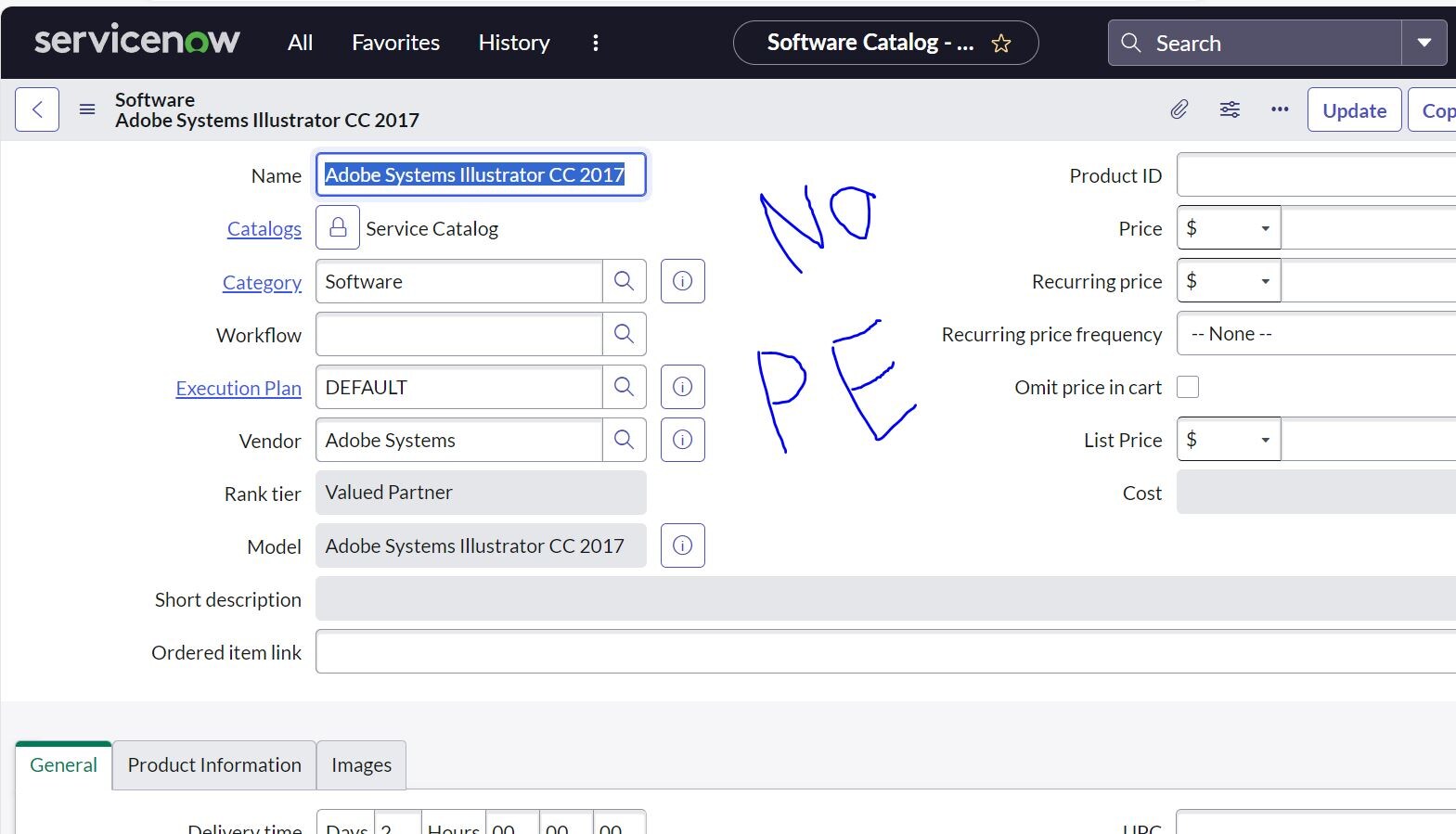Show Model record info icon
The width and height of the screenshot is (1456, 834).
(x=683, y=545)
